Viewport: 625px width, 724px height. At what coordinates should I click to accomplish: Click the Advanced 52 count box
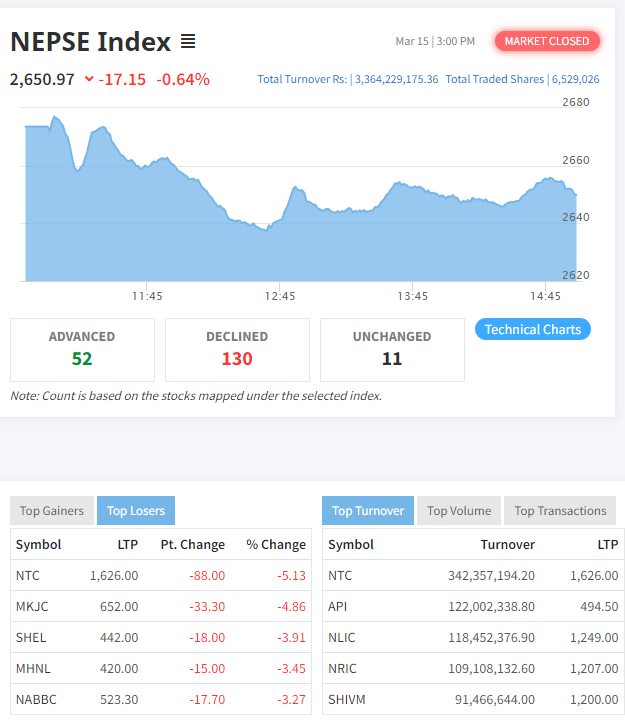[82, 349]
